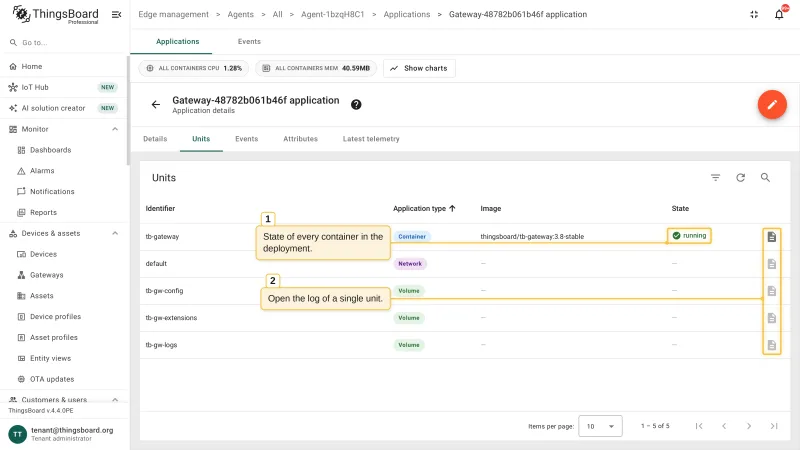Viewport: 800px width, 450px height.
Task: Open Assets in the sidebar
Action: [63, 296]
